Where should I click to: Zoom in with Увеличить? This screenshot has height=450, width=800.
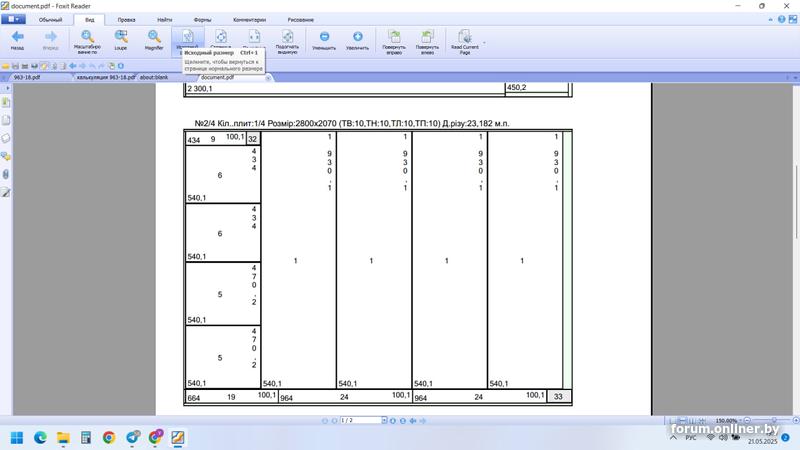[x=358, y=40]
